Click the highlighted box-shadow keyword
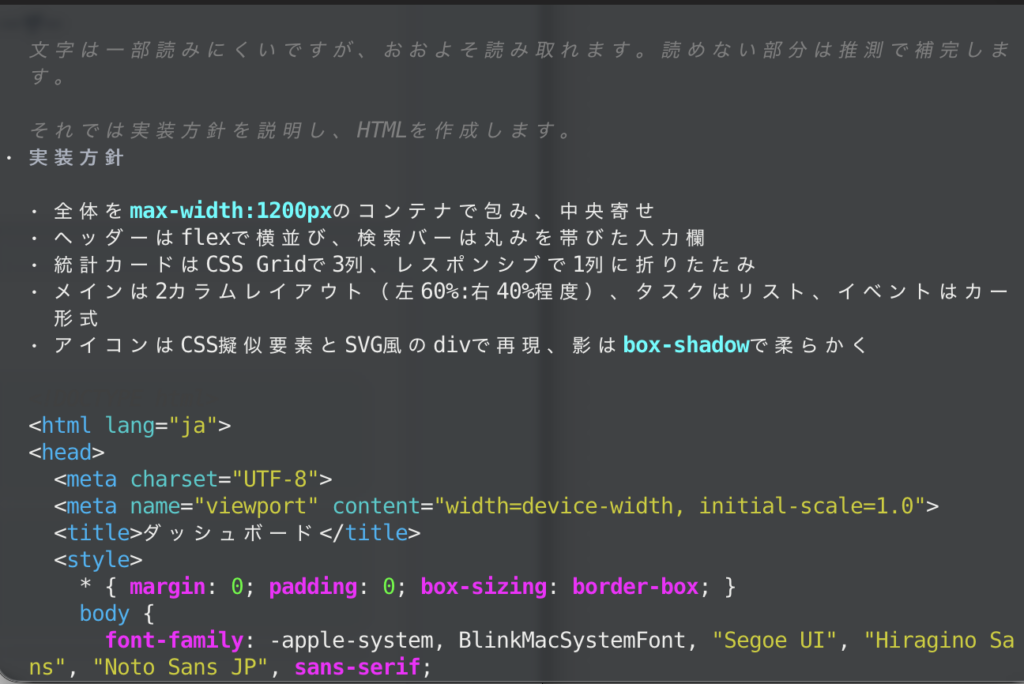The image size is (1024, 684). point(686,345)
